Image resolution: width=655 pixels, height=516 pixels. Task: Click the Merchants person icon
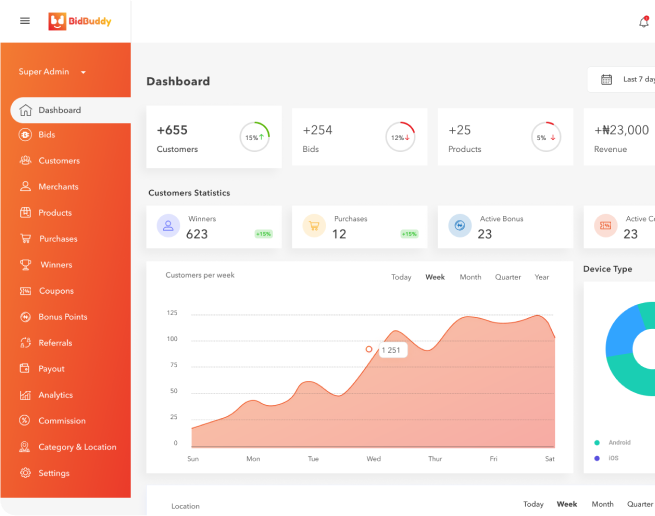[25, 186]
